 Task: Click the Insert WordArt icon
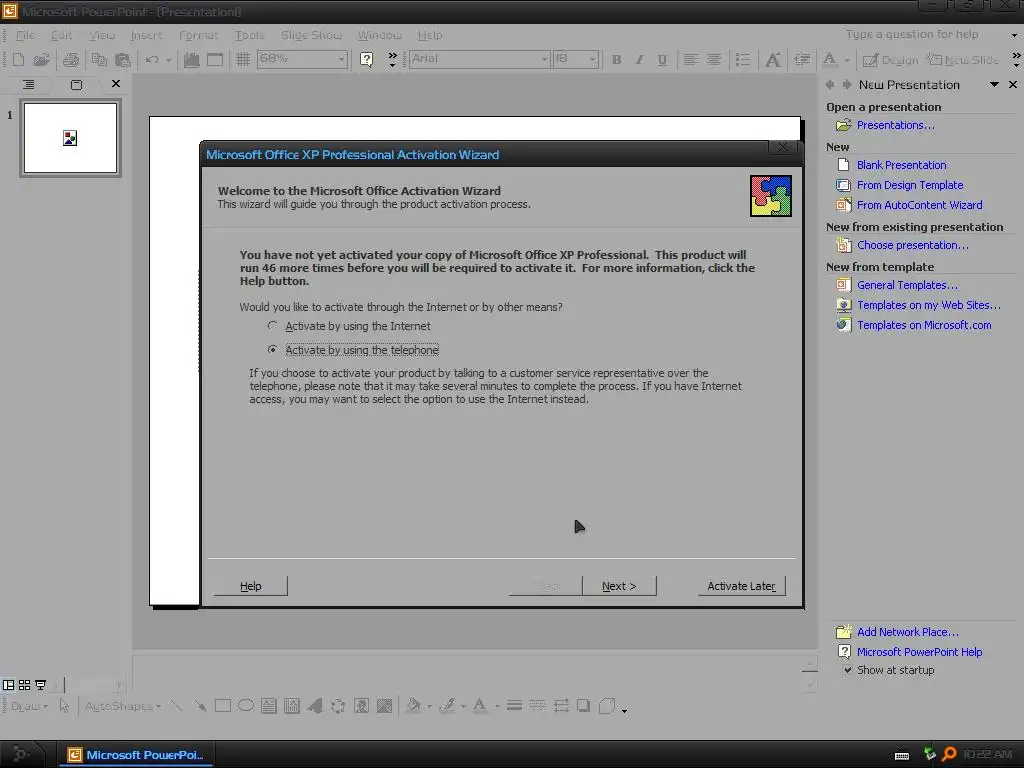[315, 705]
